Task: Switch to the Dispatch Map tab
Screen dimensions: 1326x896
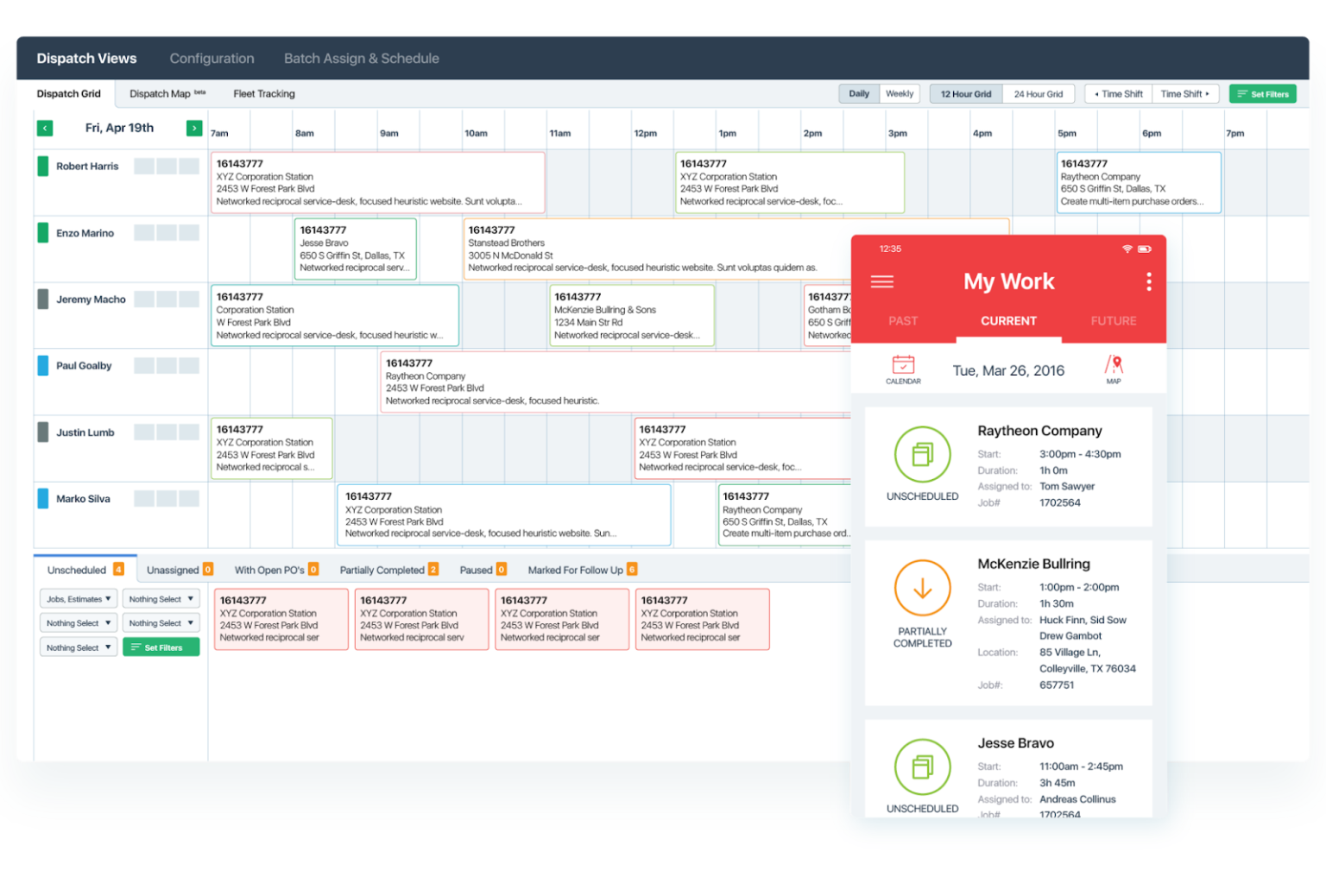Action: tap(161, 93)
